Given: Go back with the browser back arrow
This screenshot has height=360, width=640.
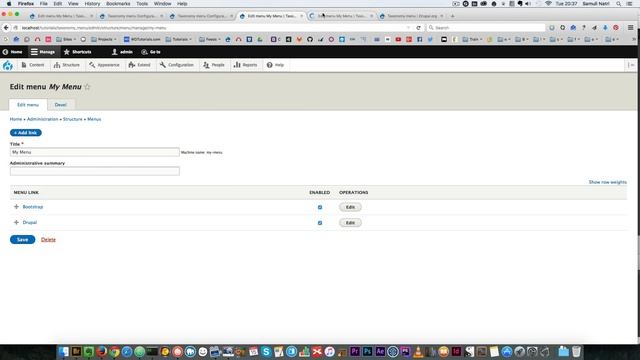Looking at the screenshot, I should (x=6, y=28).
